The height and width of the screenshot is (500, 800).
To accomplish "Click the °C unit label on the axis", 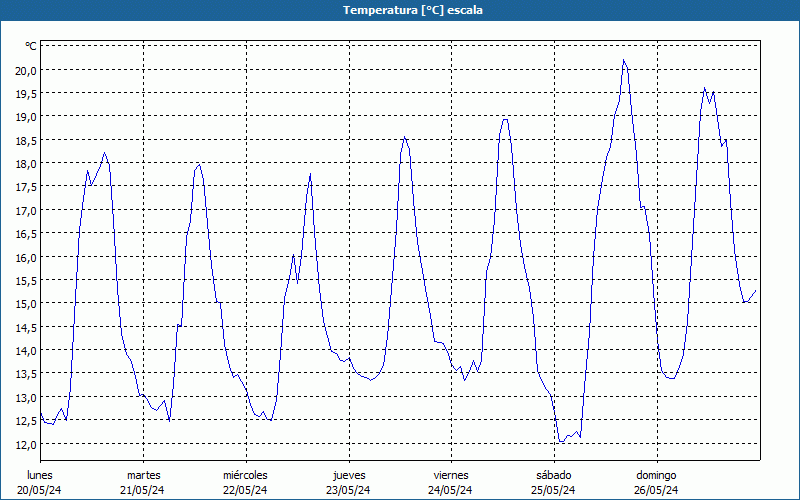I will [31, 46].
